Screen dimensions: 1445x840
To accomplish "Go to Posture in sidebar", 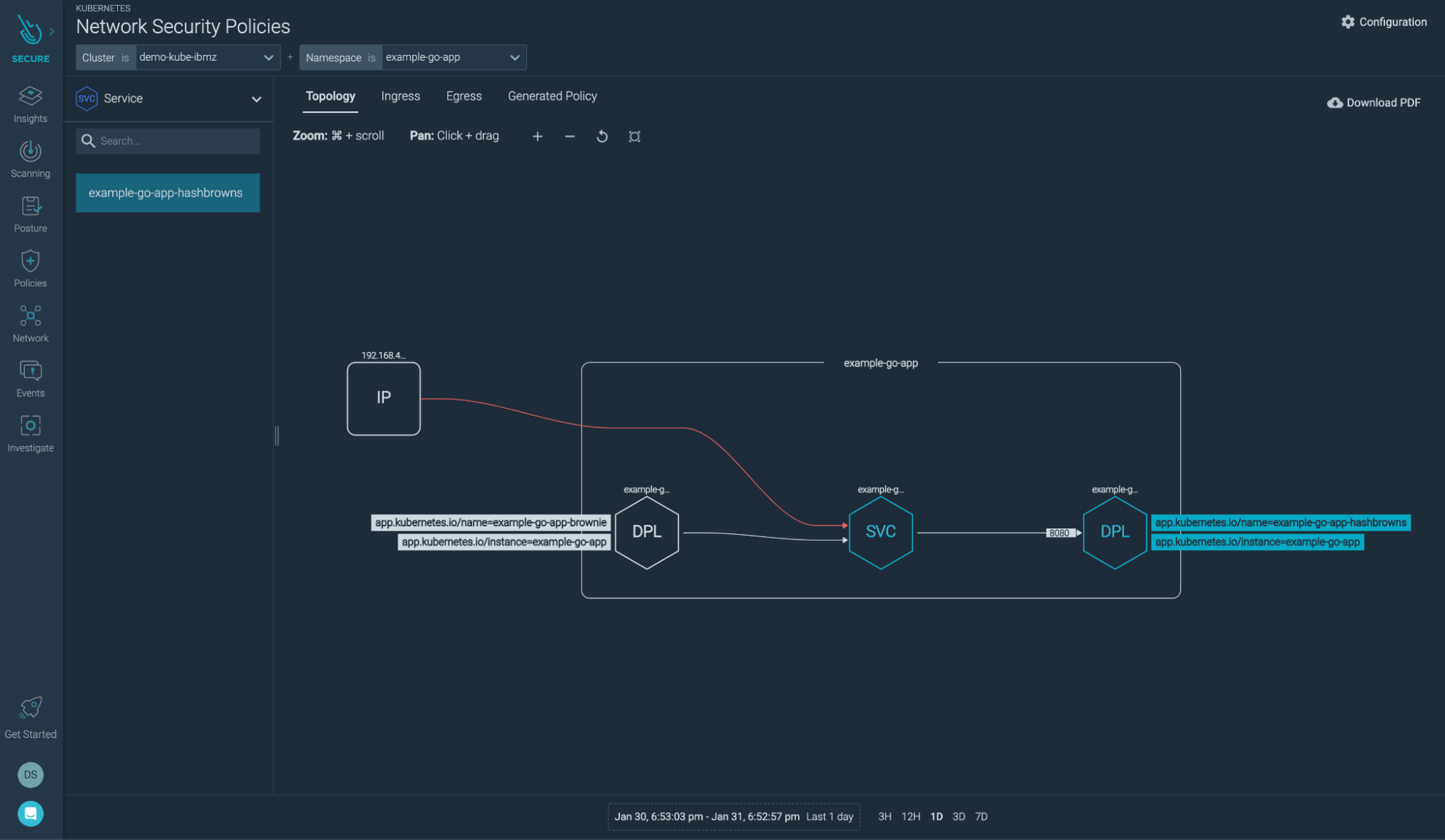I will [x=30, y=215].
